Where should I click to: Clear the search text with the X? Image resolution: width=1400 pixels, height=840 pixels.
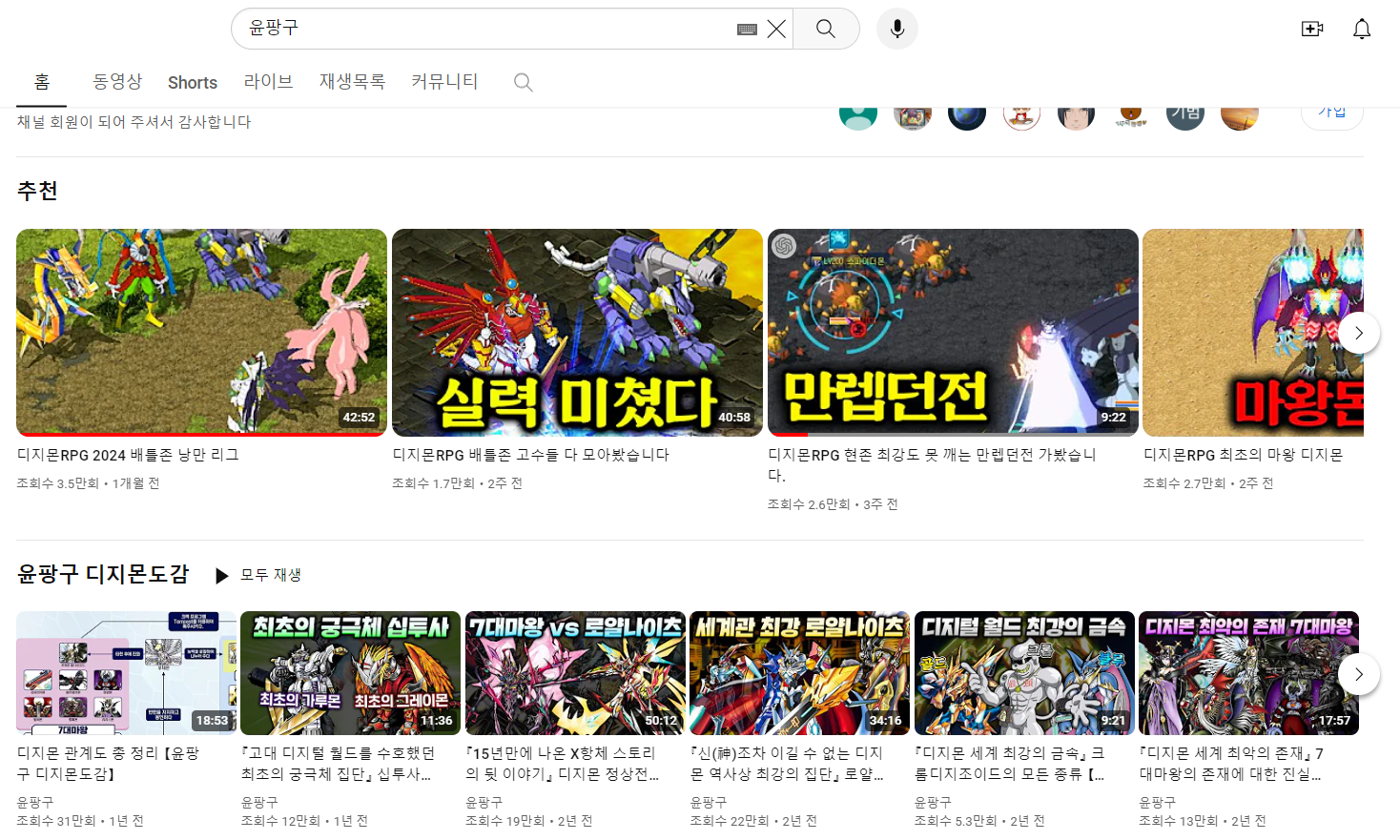tap(777, 30)
